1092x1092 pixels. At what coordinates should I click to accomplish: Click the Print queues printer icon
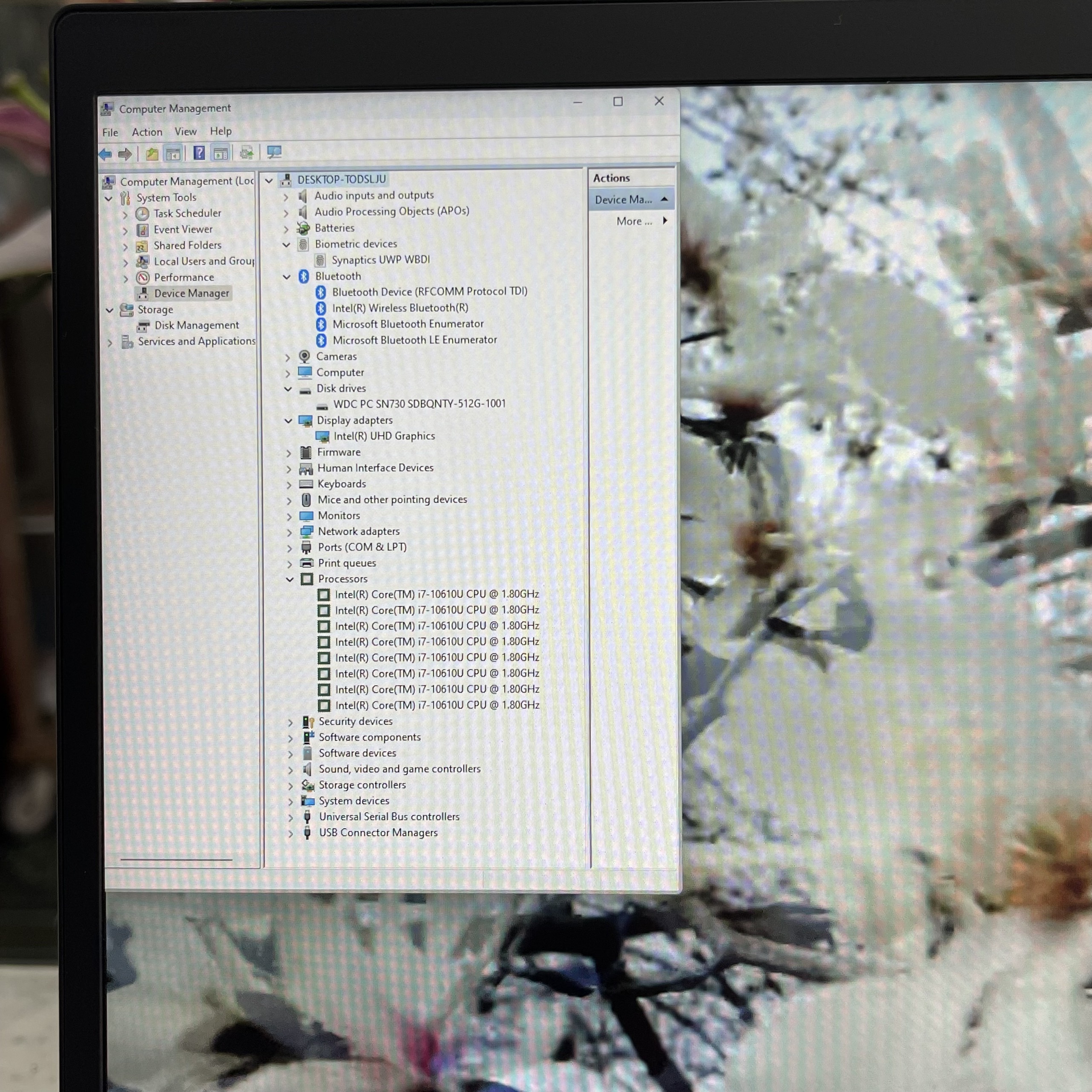click(307, 563)
